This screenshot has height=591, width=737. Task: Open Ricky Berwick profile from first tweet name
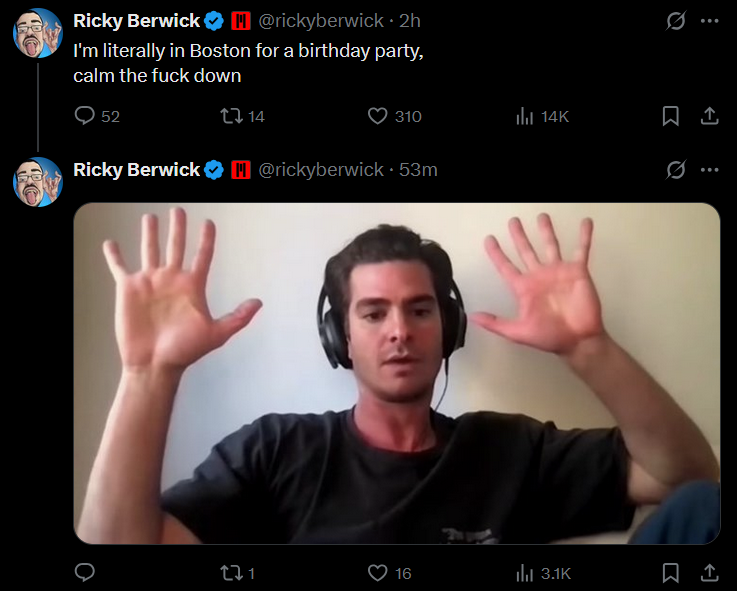(x=136, y=21)
